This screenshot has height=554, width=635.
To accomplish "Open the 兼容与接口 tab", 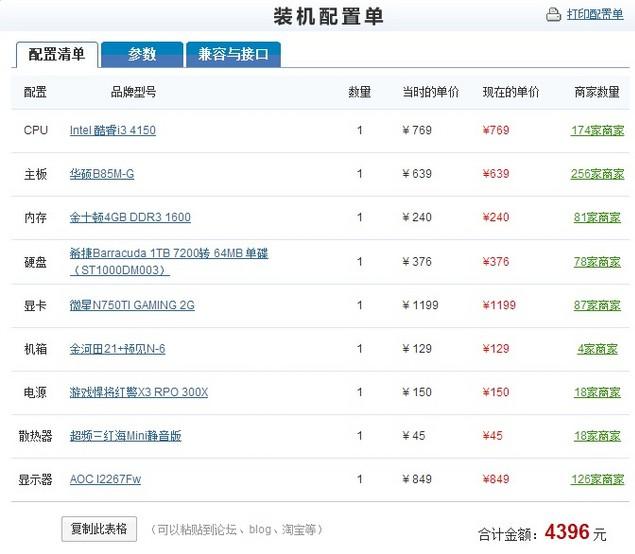I will (x=233, y=54).
